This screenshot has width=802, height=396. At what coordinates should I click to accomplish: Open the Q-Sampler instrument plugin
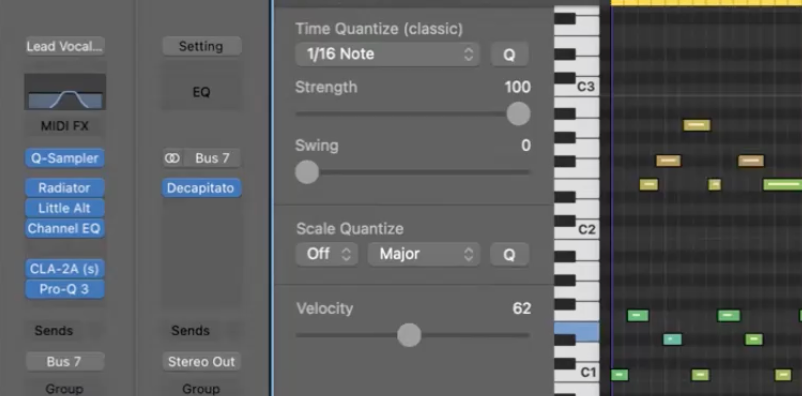click(x=65, y=158)
